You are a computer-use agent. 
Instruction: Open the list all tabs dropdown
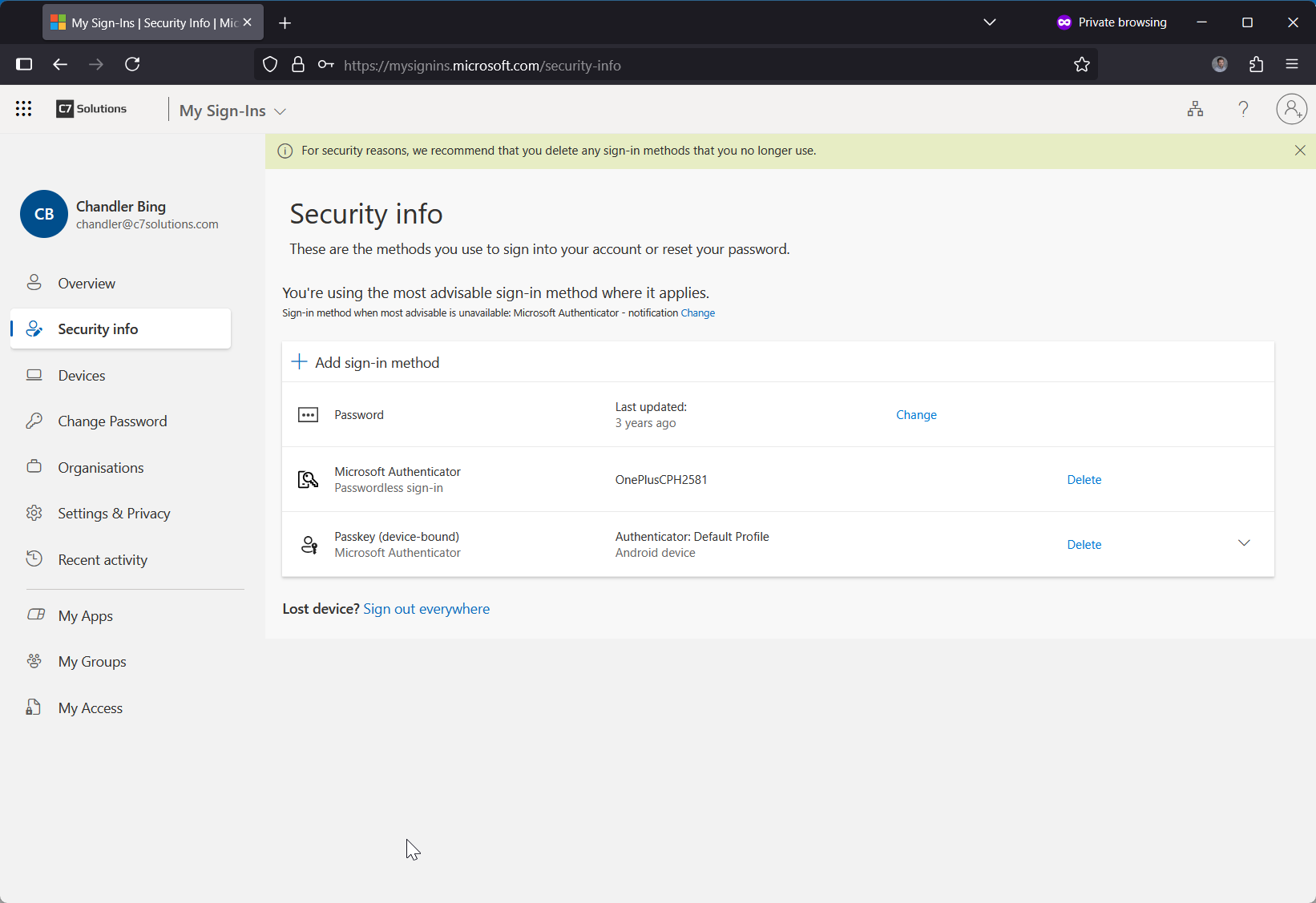(x=990, y=22)
